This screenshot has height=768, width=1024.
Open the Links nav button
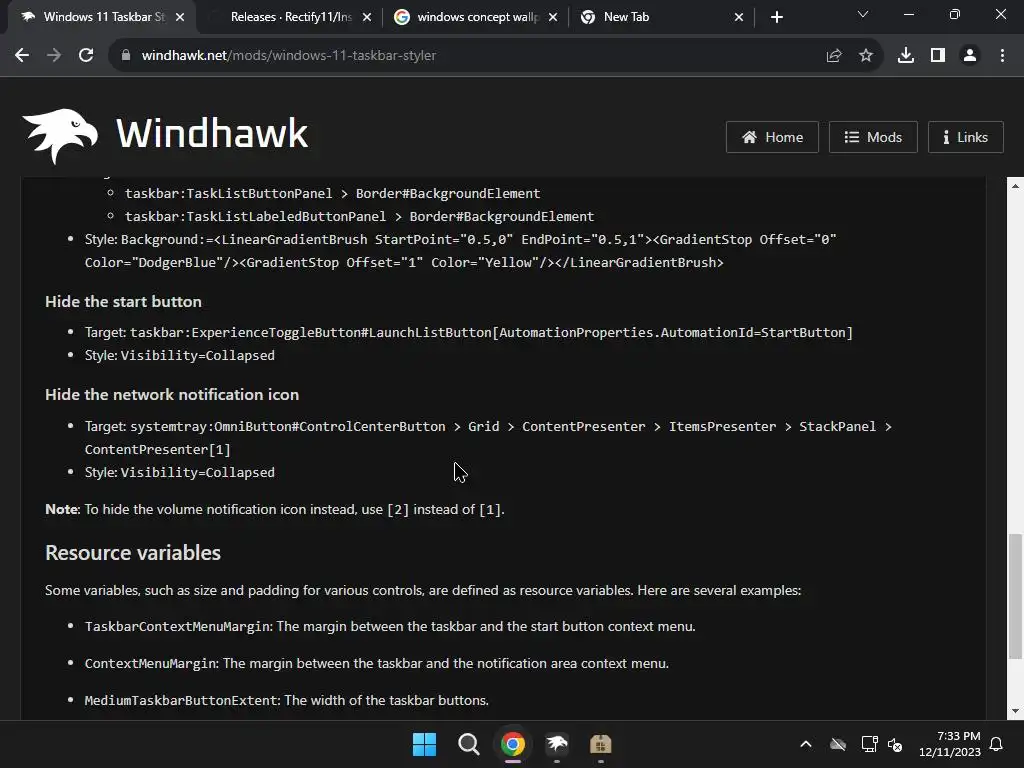point(965,137)
